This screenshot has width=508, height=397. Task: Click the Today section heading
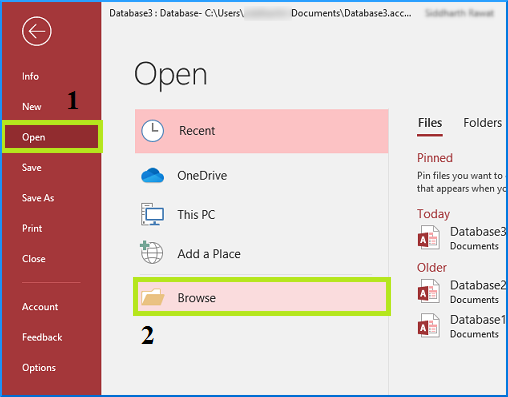point(433,214)
